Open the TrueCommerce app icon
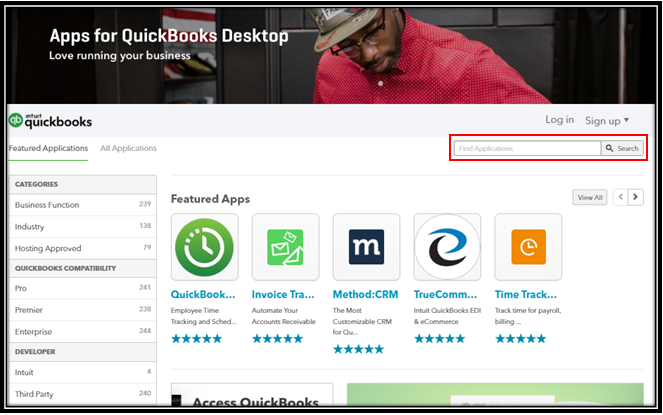 [447, 247]
